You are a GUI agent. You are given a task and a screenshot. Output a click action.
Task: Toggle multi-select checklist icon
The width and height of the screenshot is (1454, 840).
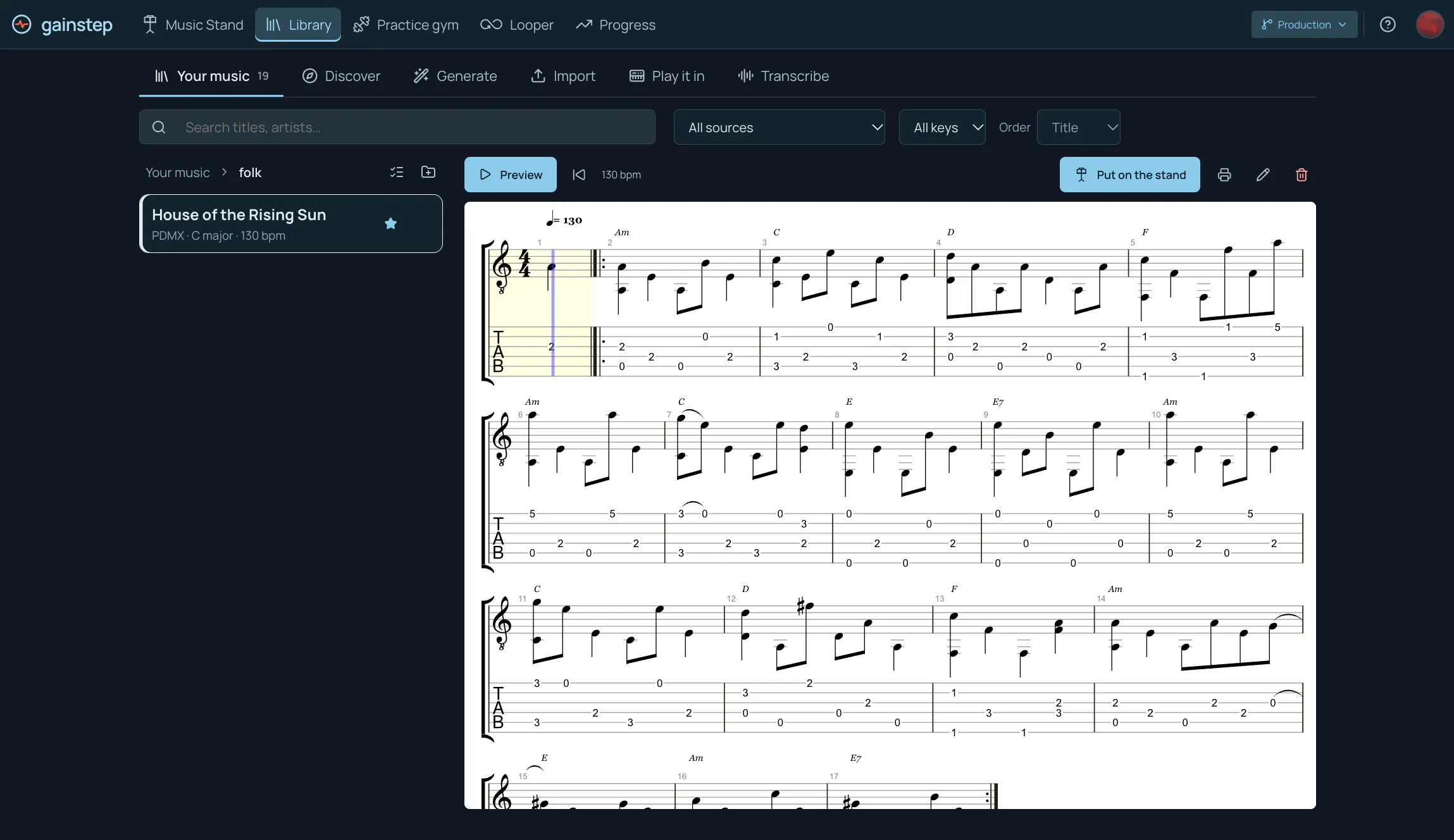397,172
